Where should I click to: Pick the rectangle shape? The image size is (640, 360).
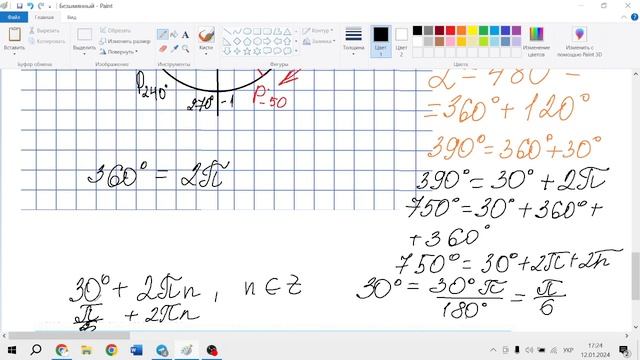pos(257,31)
